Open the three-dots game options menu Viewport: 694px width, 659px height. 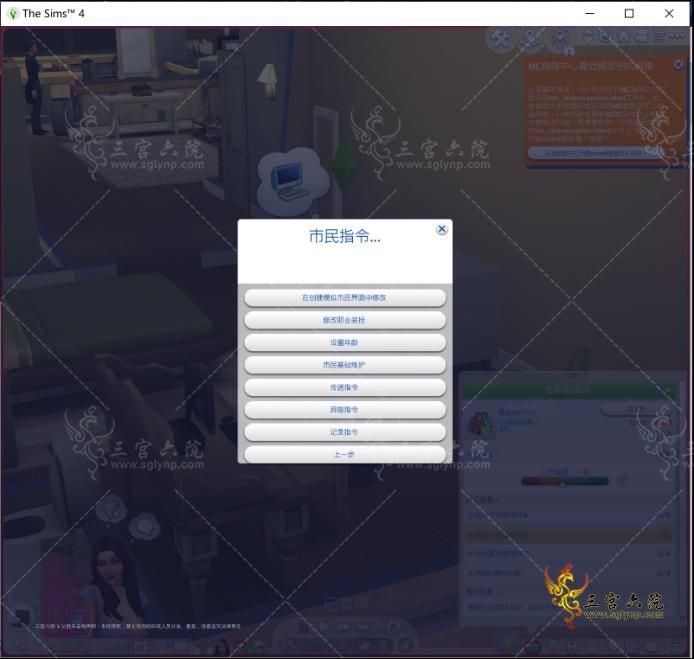[677, 36]
